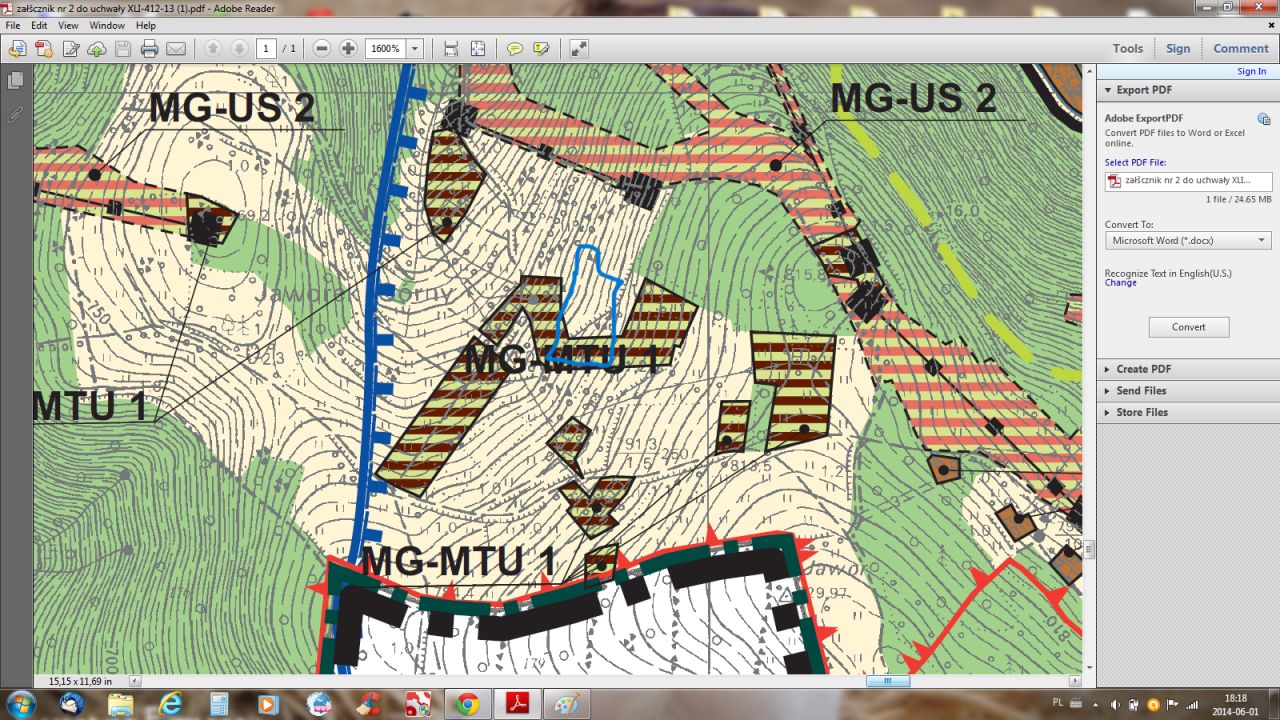The width and height of the screenshot is (1280, 720).
Task: Expand the Send Files section
Action: (1141, 391)
